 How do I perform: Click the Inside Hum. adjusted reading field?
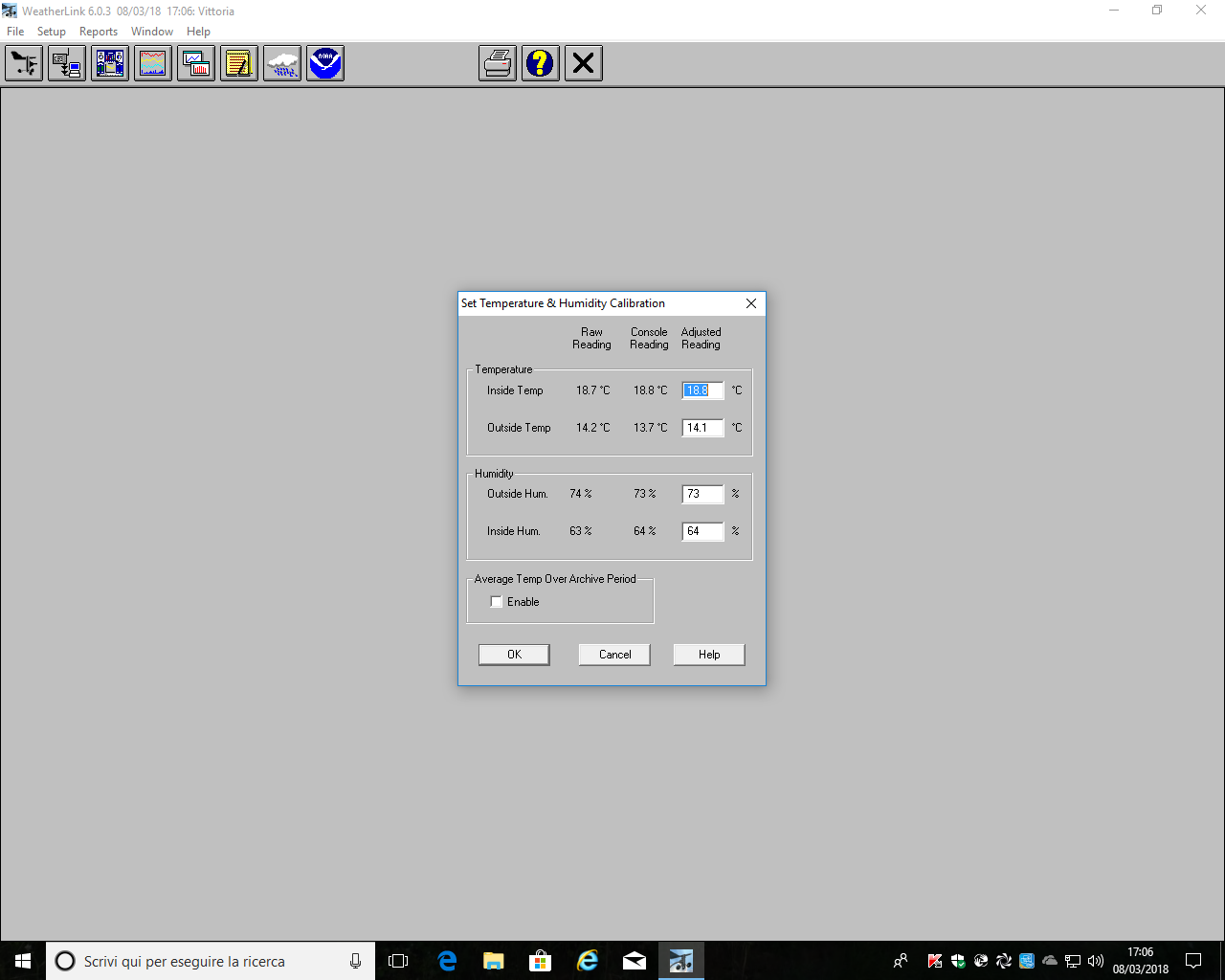[702, 531]
